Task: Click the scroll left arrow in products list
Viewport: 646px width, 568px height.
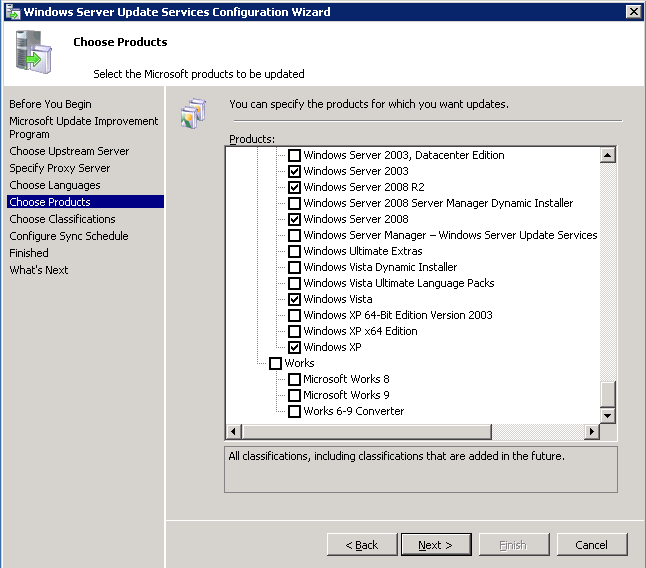Action: pos(234,432)
